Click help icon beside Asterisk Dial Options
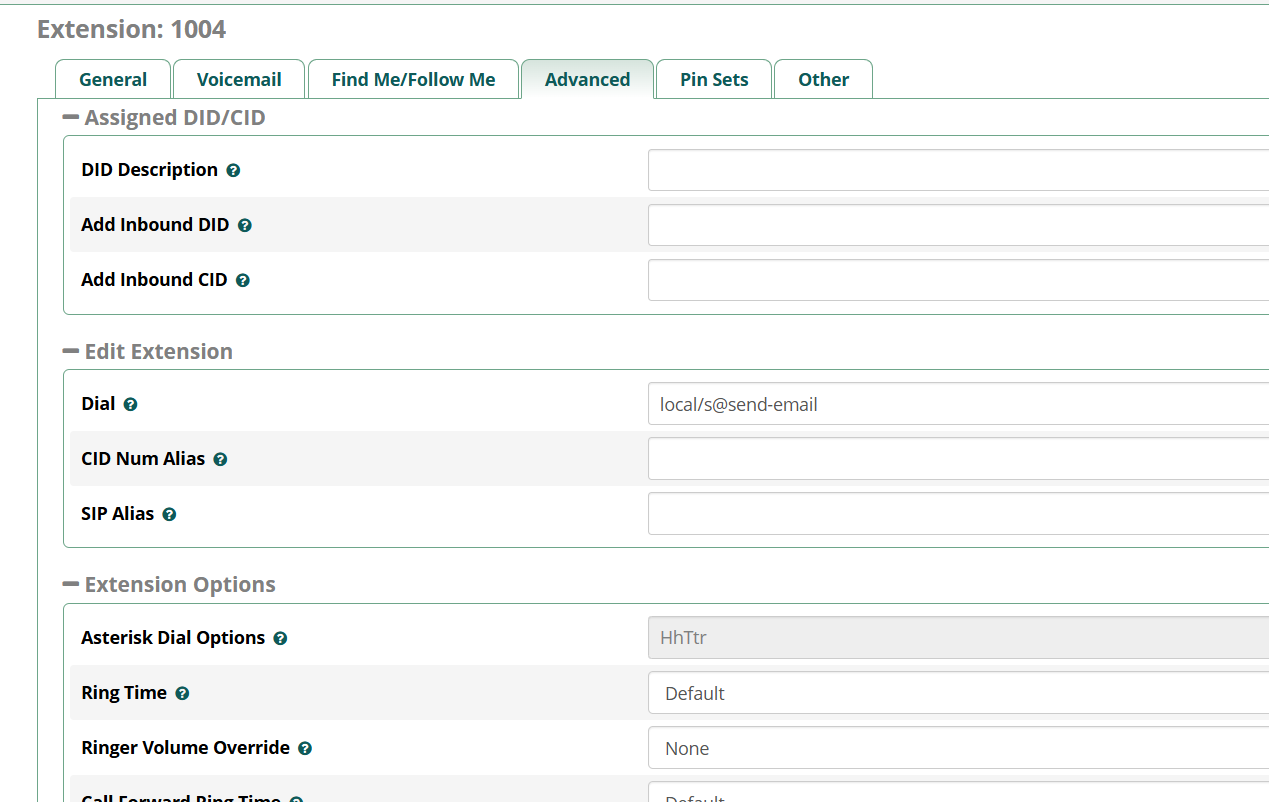1269x802 pixels. pos(280,639)
